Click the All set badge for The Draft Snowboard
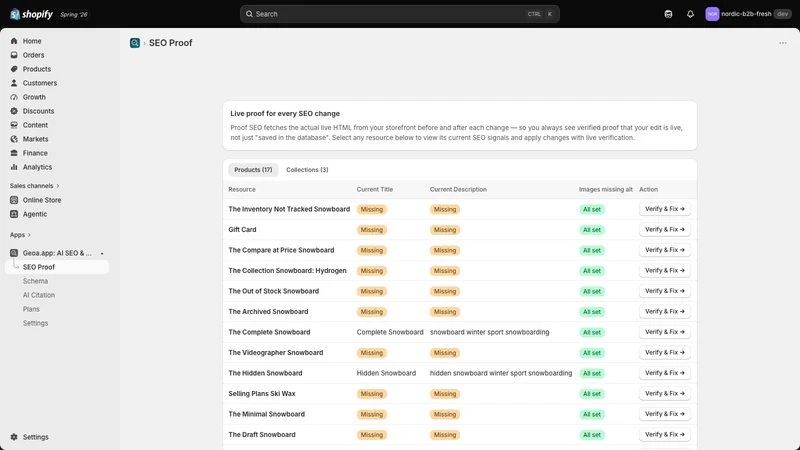This screenshot has width=800, height=450. coord(592,435)
